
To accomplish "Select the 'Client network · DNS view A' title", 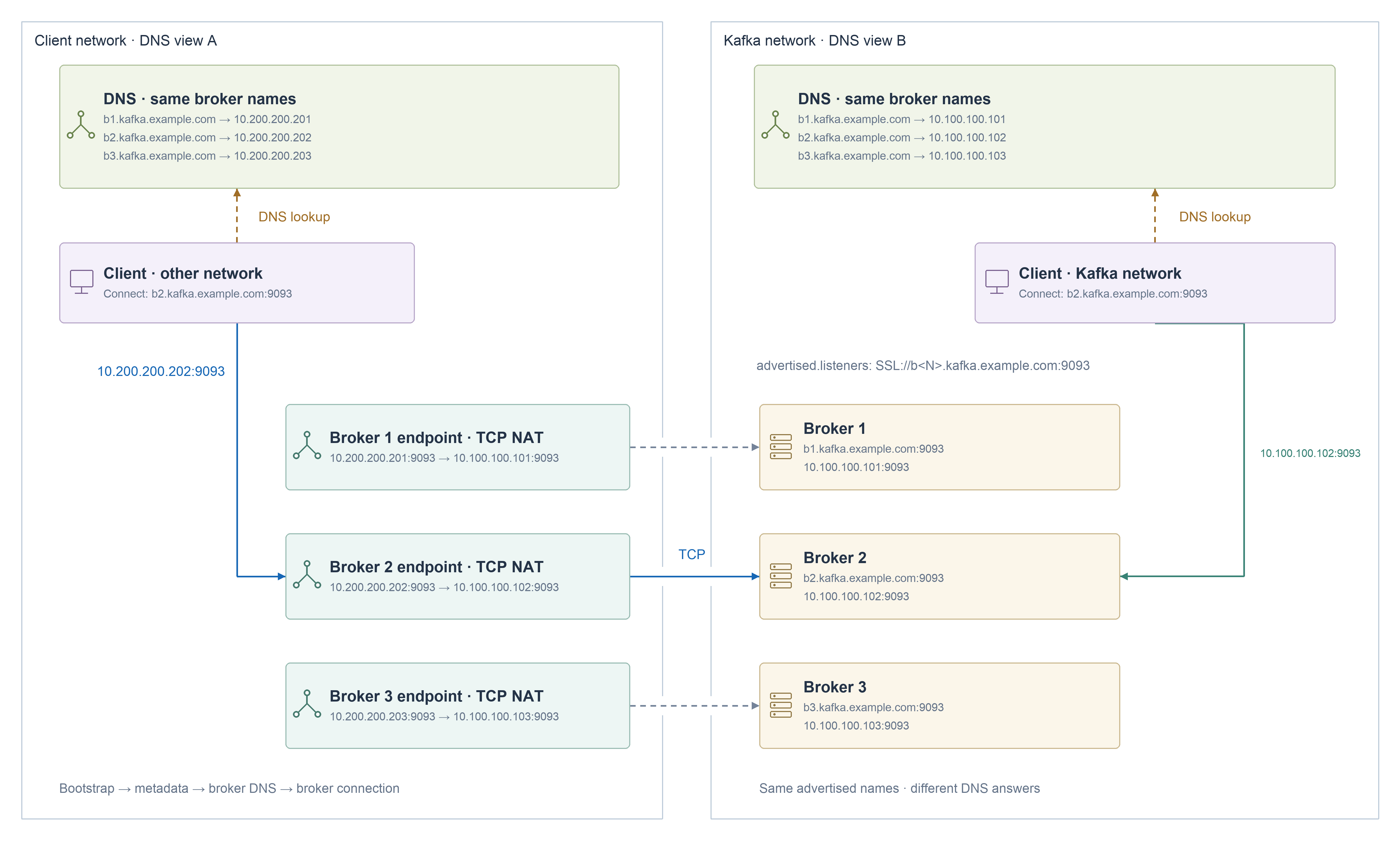I will 125,41.
